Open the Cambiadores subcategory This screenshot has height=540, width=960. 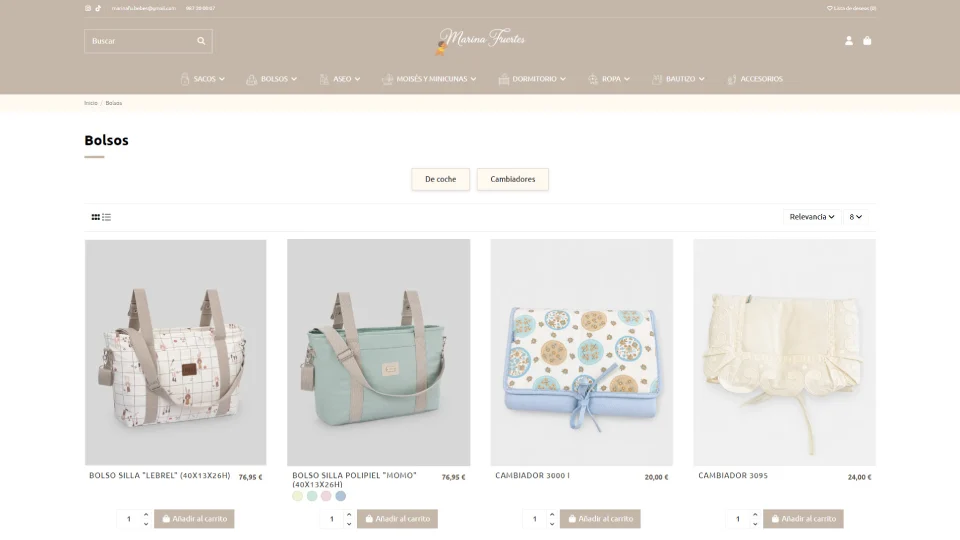[x=512, y=179]
